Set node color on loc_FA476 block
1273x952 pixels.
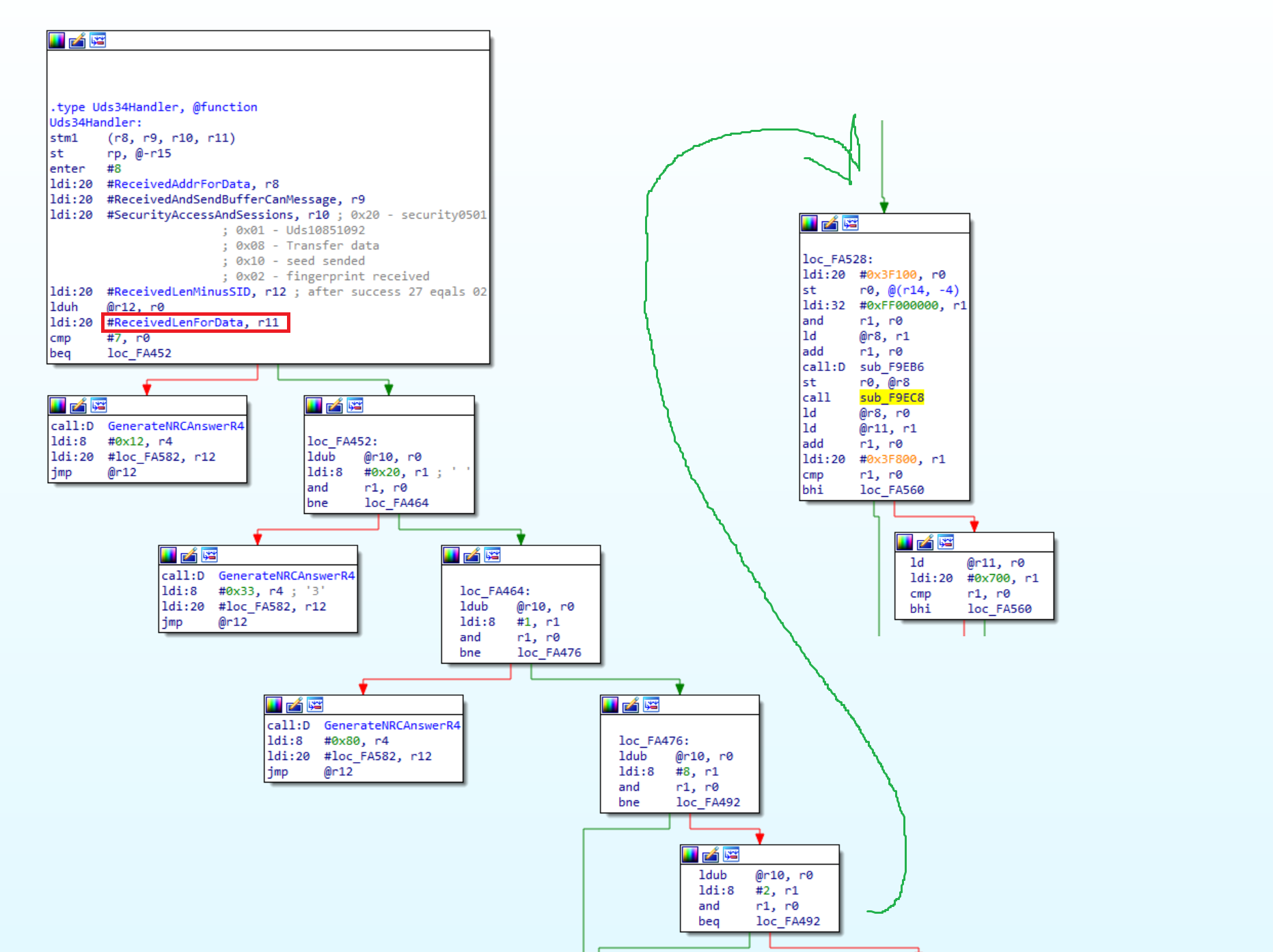point(610,704)
